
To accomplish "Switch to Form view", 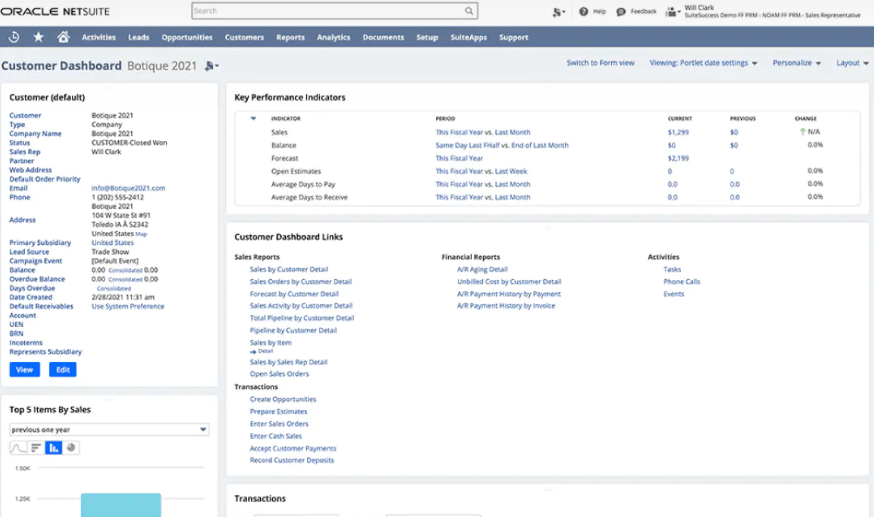I will tap(600, 63).
